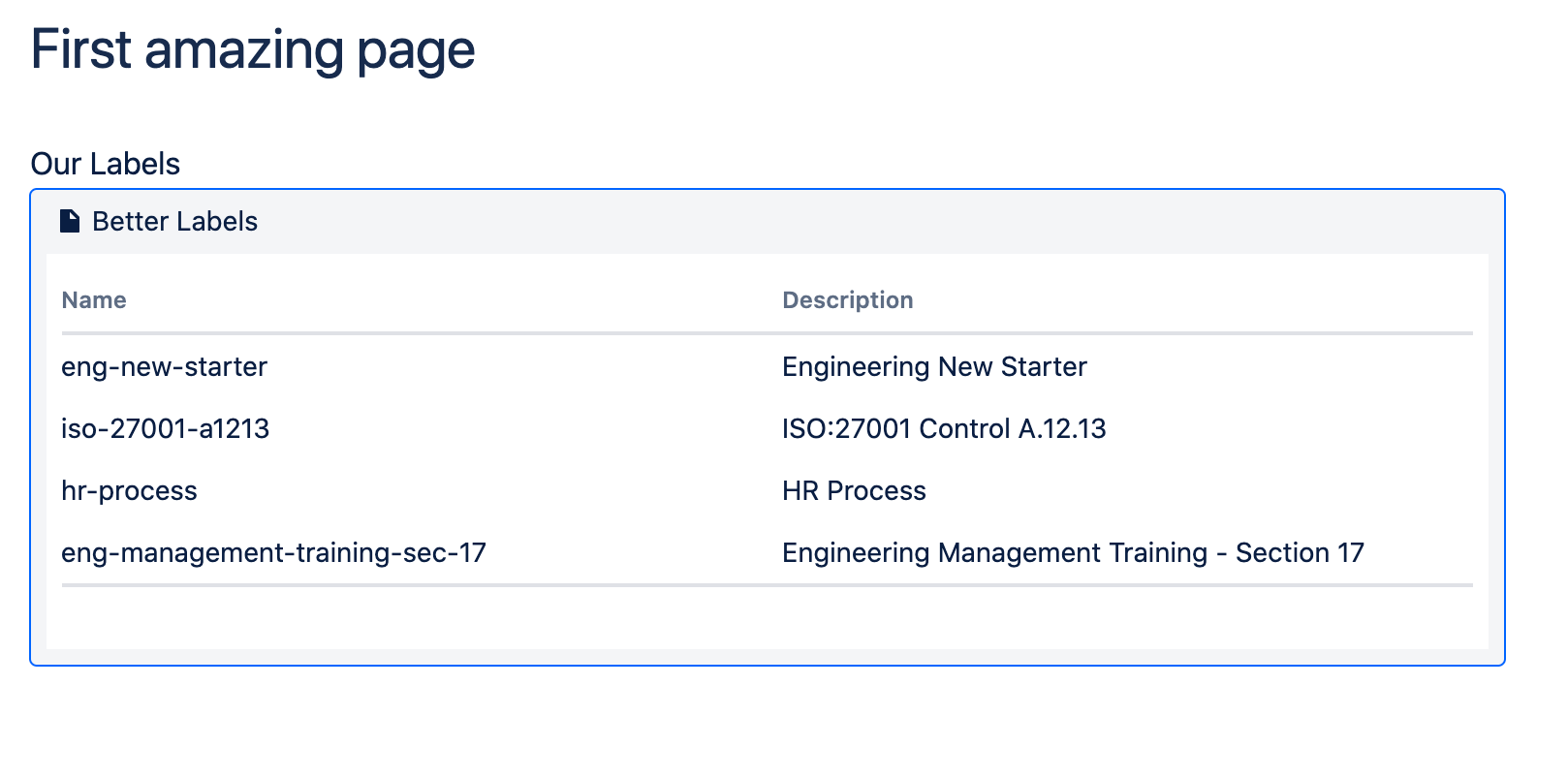The width and height of the screenshot is (1568, 779).
Task: Click the Engineering New Starter description
Action: (x=934, y=366)
